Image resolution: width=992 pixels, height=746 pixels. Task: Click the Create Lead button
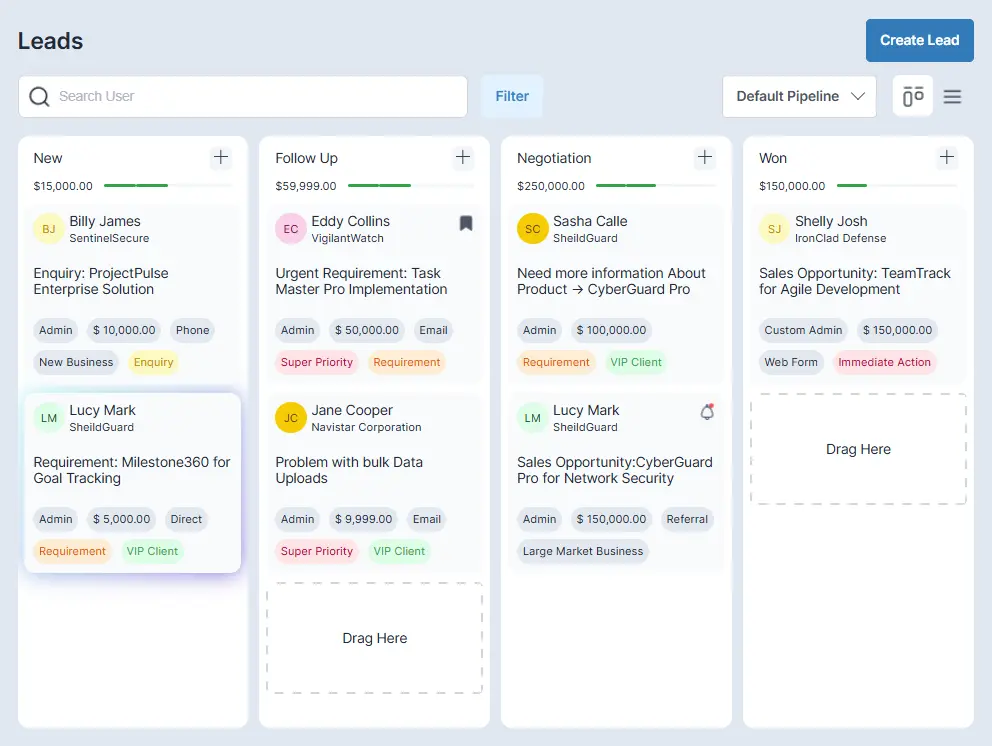(919, 41)
